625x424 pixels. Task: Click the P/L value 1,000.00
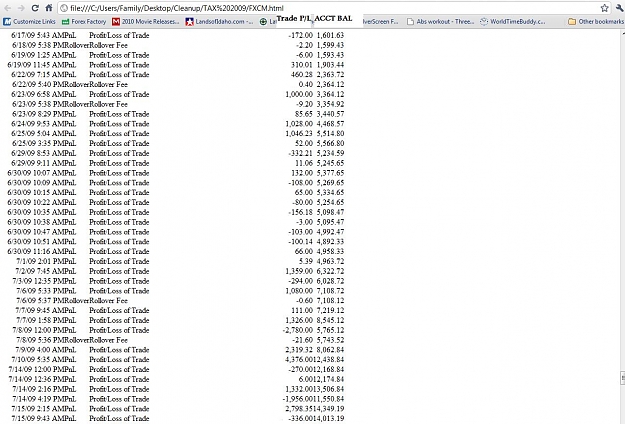coord(299,94)
